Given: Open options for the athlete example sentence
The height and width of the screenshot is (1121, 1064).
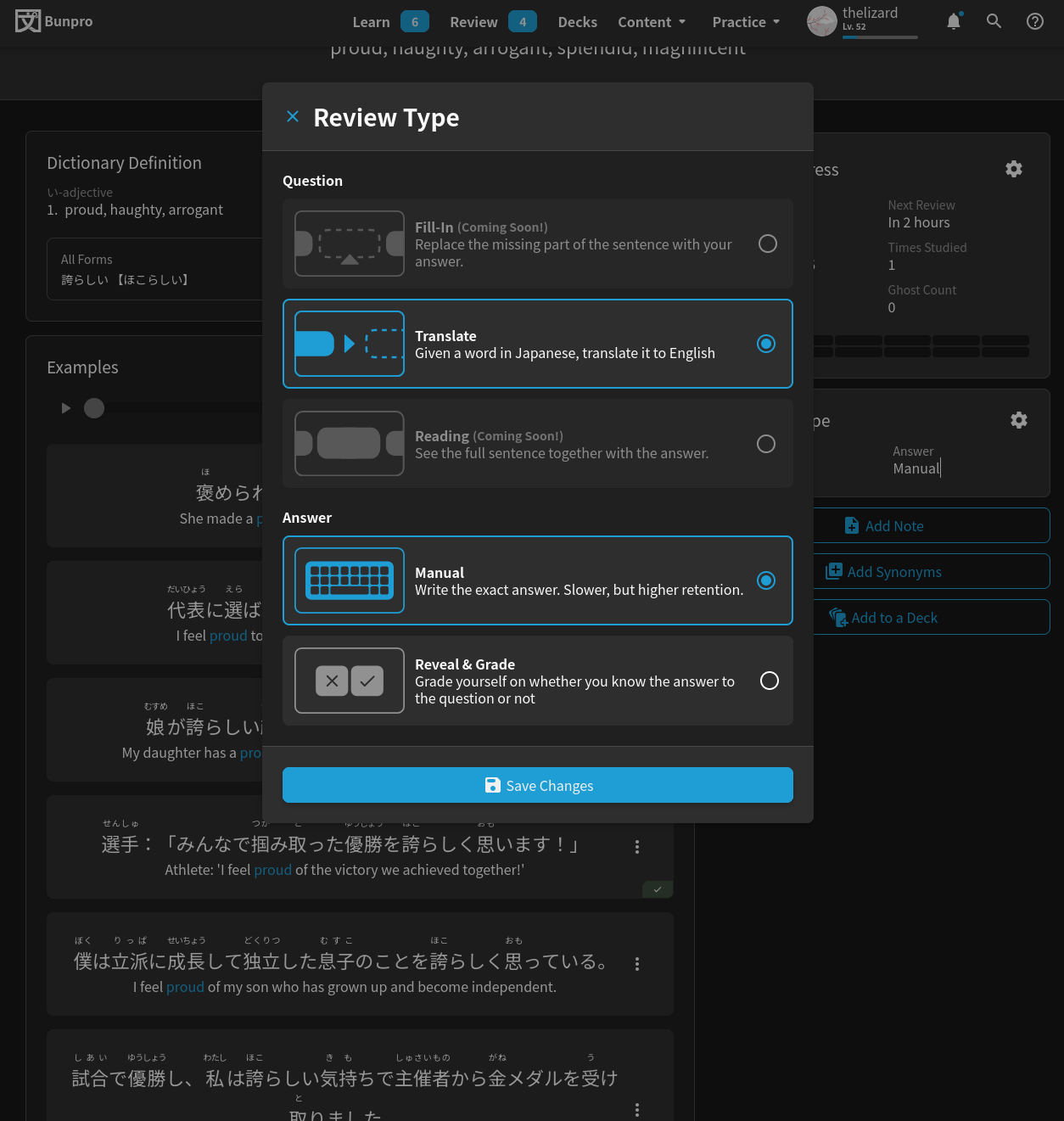Looking at the screenshot, I should [637, 847].
